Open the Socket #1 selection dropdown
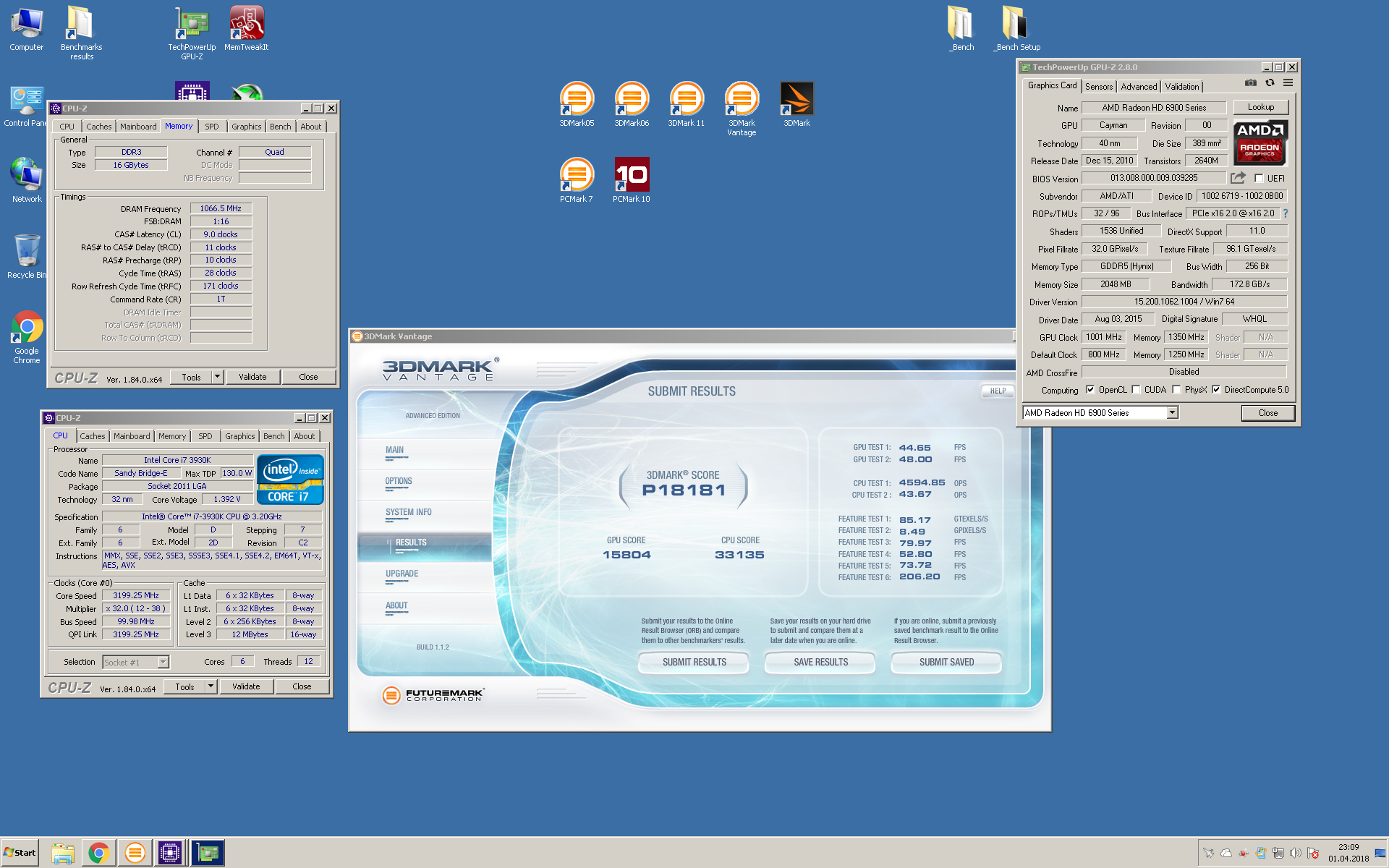The image size is (1389, 868). (163, 662)
